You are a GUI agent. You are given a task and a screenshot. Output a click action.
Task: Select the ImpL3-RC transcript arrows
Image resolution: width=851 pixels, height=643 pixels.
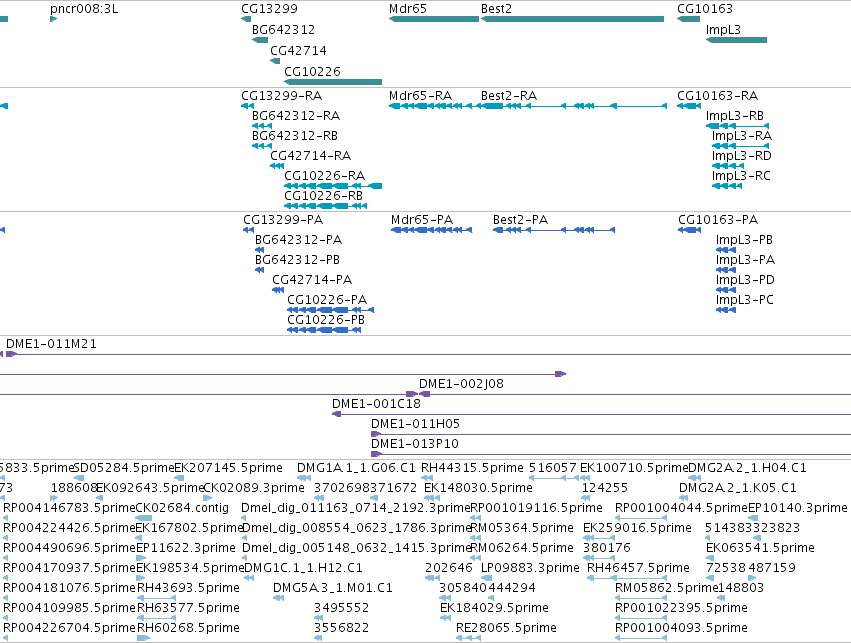point(727,186)
